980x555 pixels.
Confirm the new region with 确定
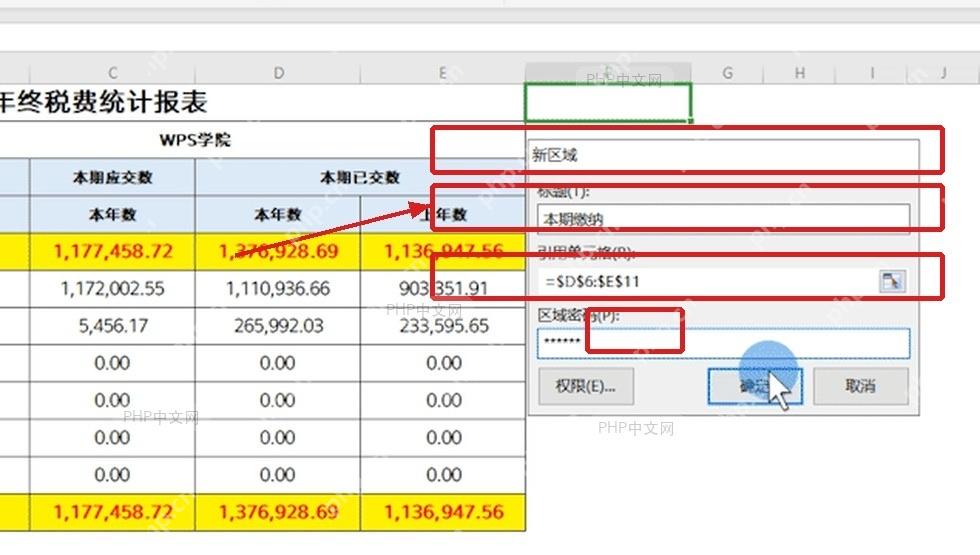(755, 386)
